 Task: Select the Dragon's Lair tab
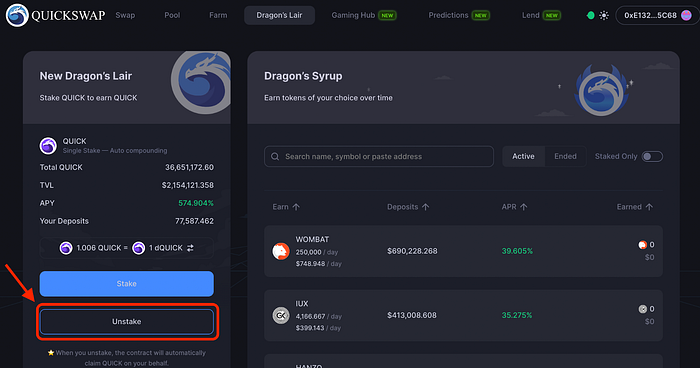(x=279, y=15)
